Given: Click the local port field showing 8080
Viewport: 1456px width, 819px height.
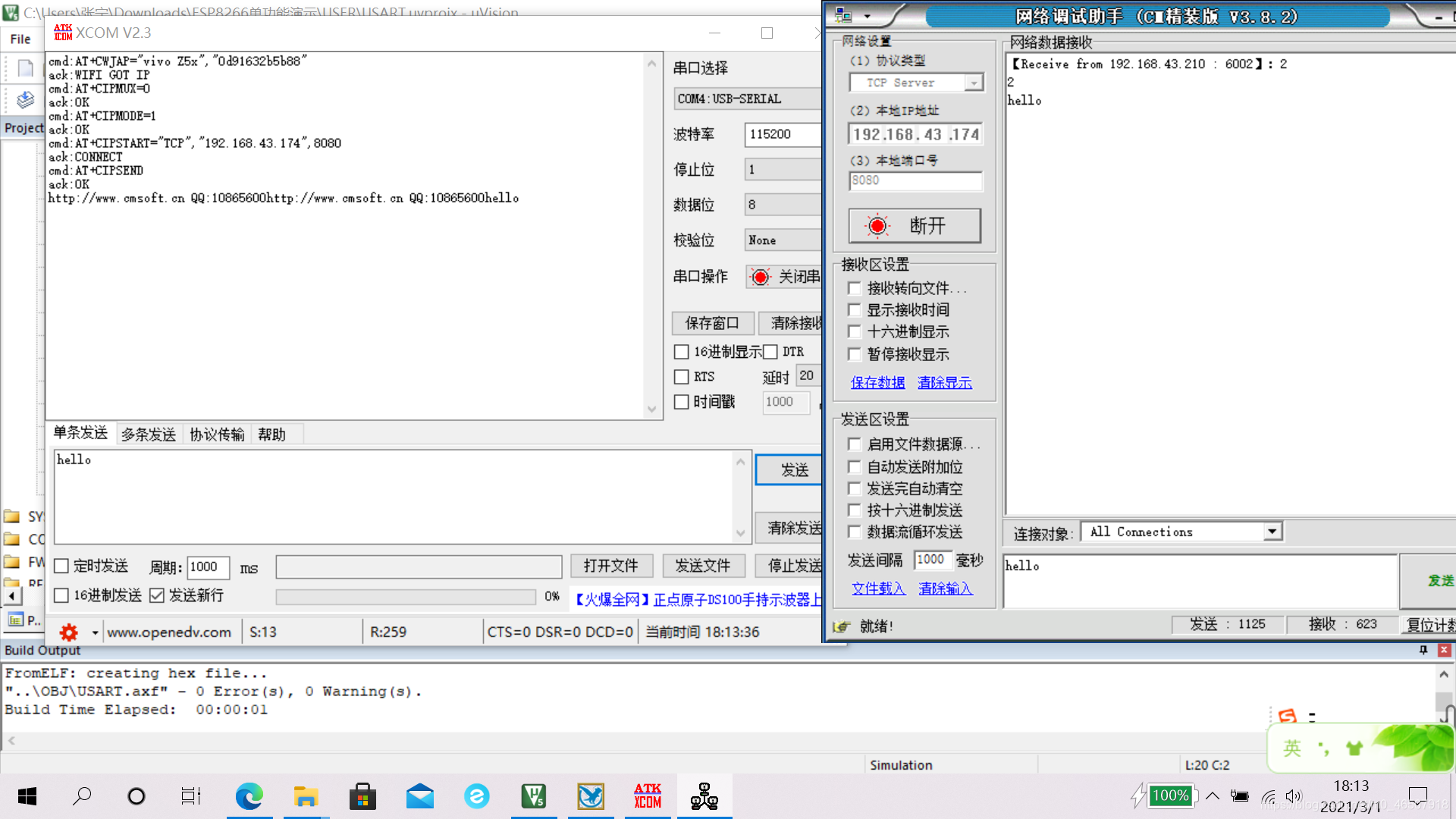Looking at the screenshot, I should coord(915,180).
